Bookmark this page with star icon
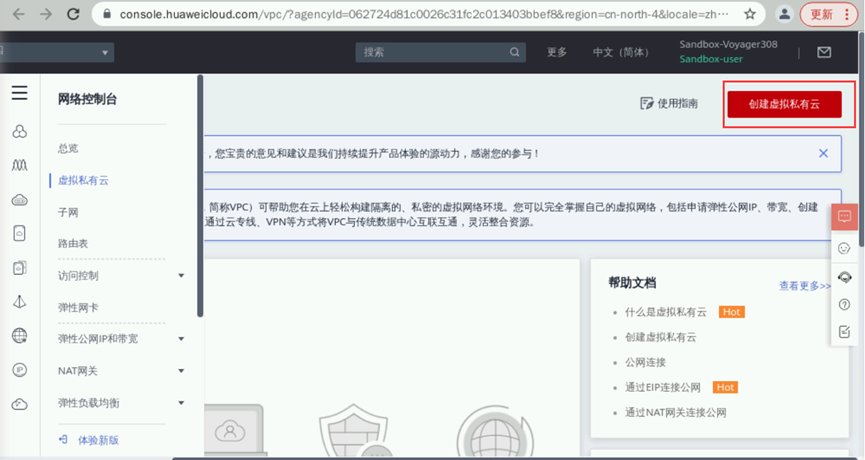This screenshot has height=460, width=865. (750, 14)
